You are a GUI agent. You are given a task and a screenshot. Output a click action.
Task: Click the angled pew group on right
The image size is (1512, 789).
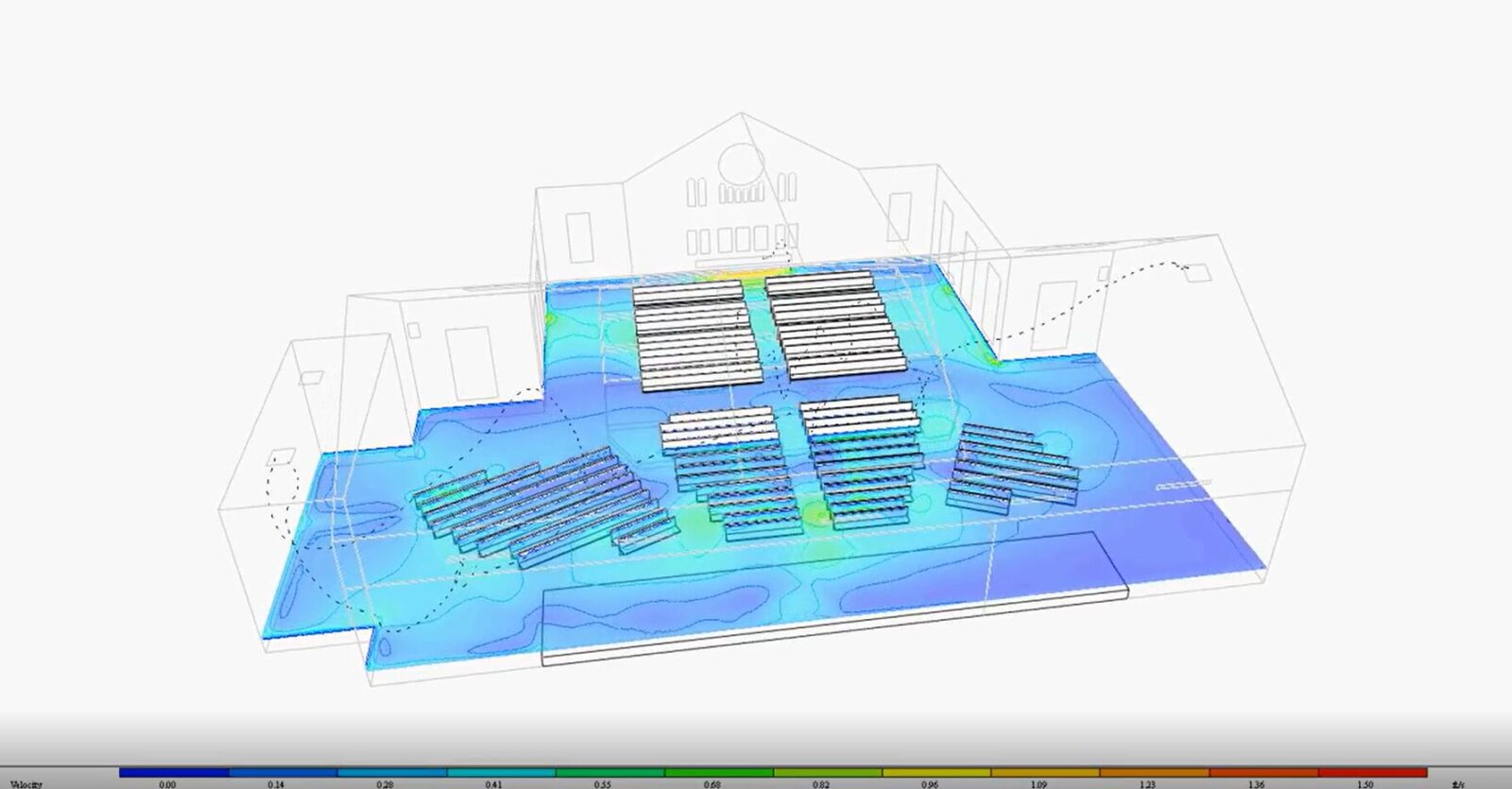[x=1013, y=468]
